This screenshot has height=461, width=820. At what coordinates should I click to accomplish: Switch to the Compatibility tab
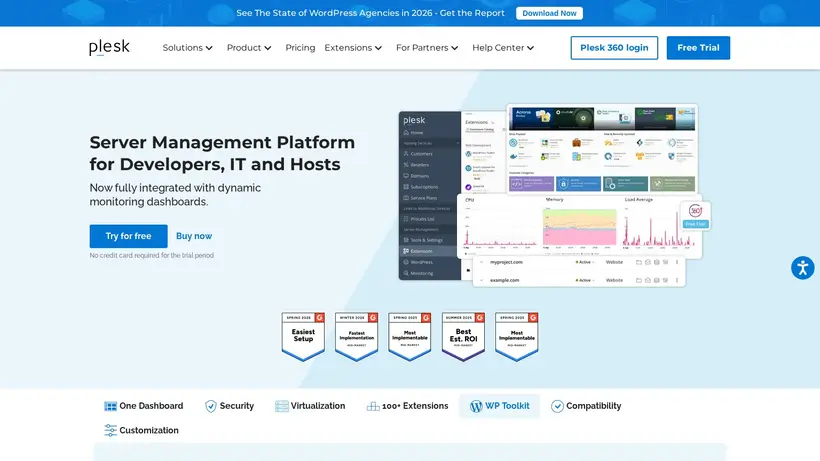click(x=586, y=406)
